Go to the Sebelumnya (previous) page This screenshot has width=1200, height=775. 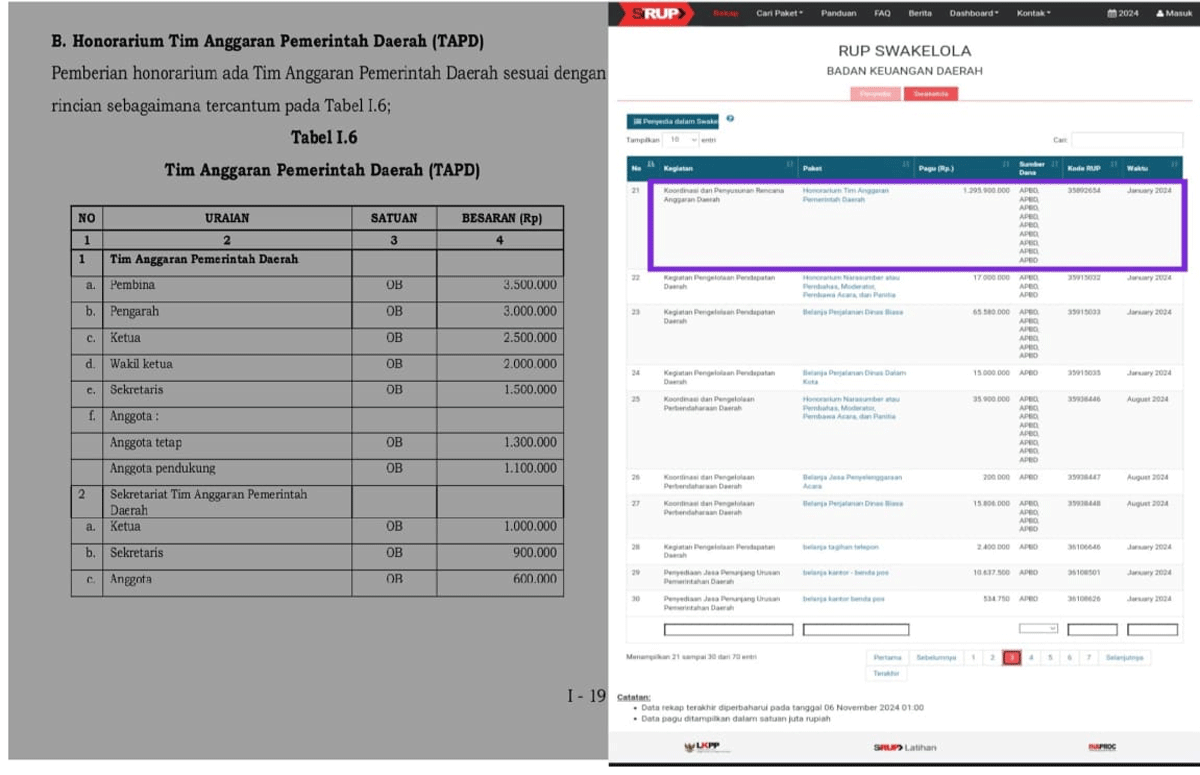point(936,657)
